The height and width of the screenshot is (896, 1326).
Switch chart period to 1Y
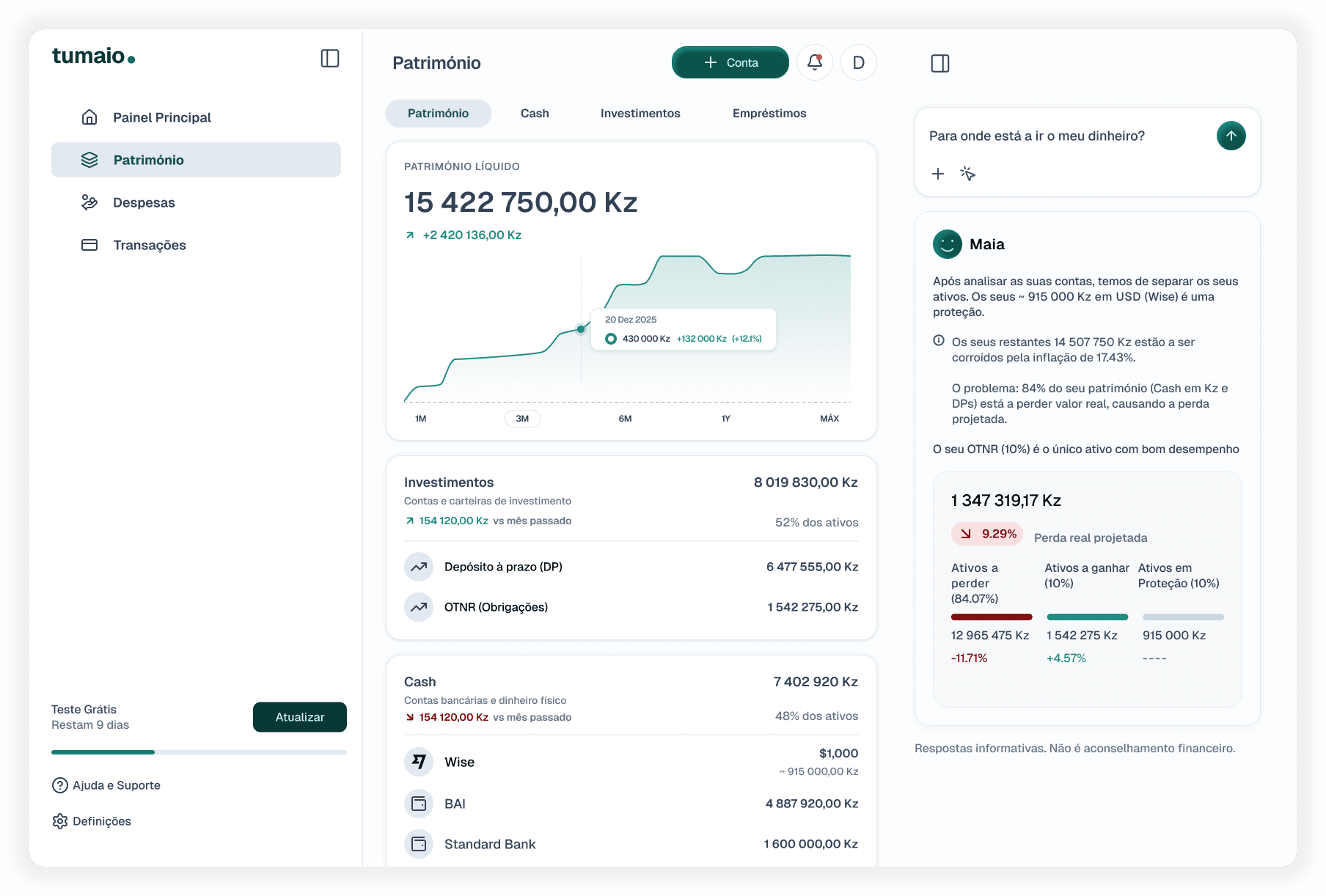(725, 419)
